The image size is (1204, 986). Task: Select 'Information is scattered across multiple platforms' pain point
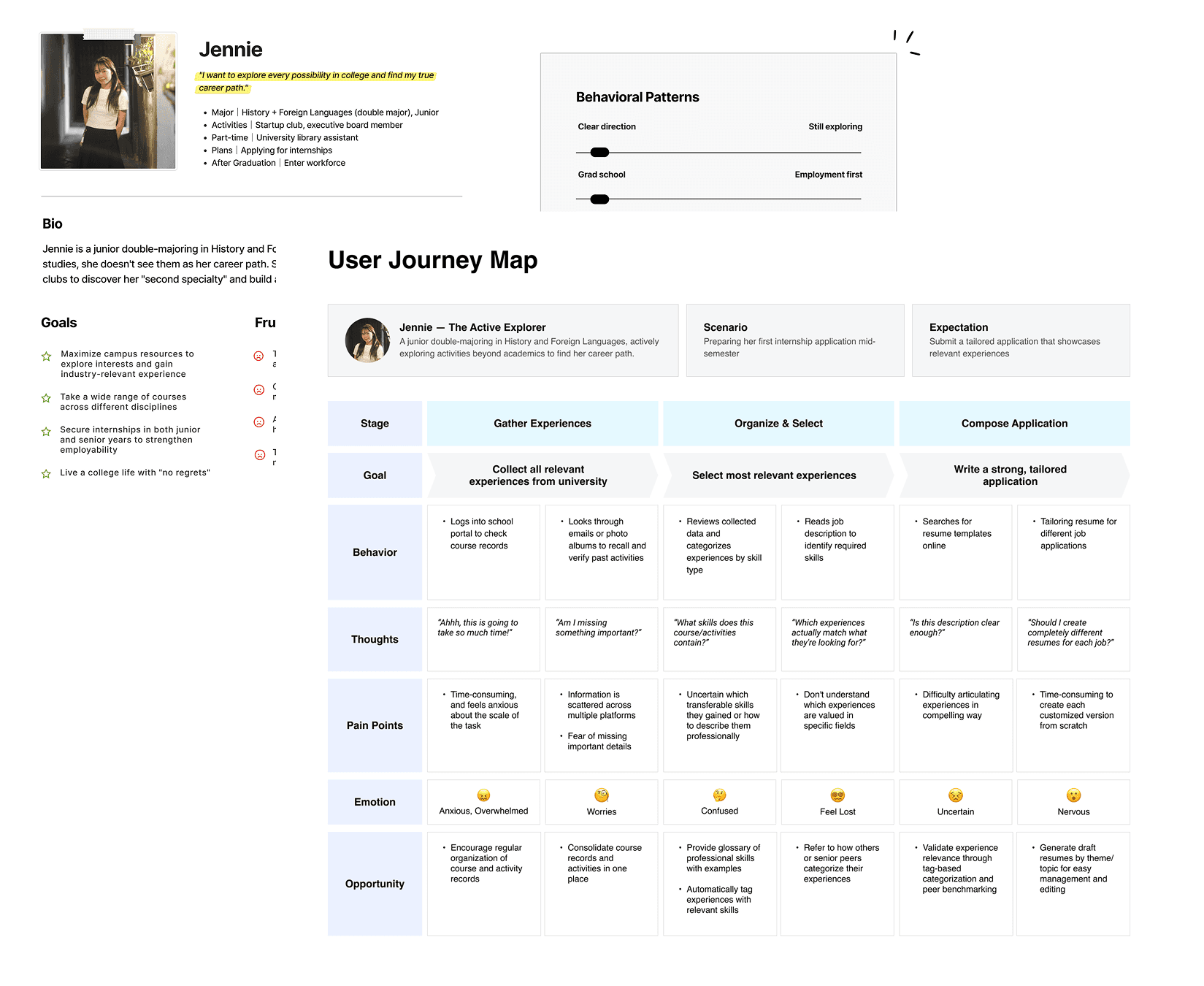click(x=602, y=705)
